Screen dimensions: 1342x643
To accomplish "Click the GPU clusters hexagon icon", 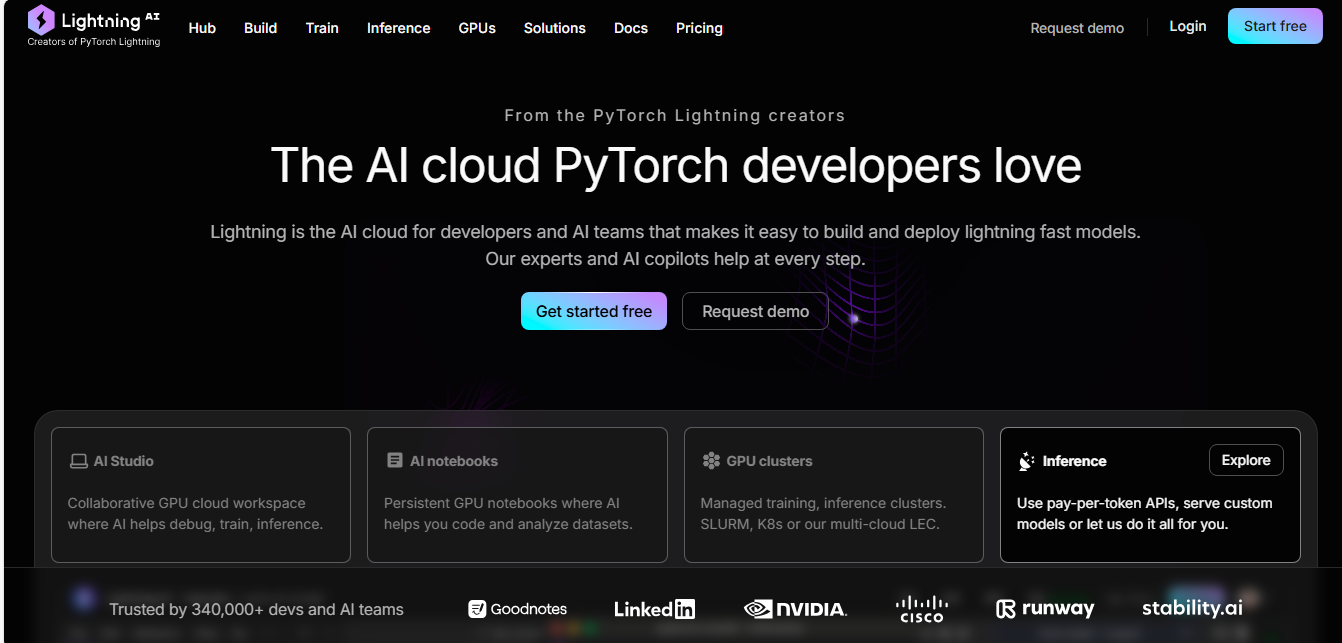I will (x=711, y=461).
